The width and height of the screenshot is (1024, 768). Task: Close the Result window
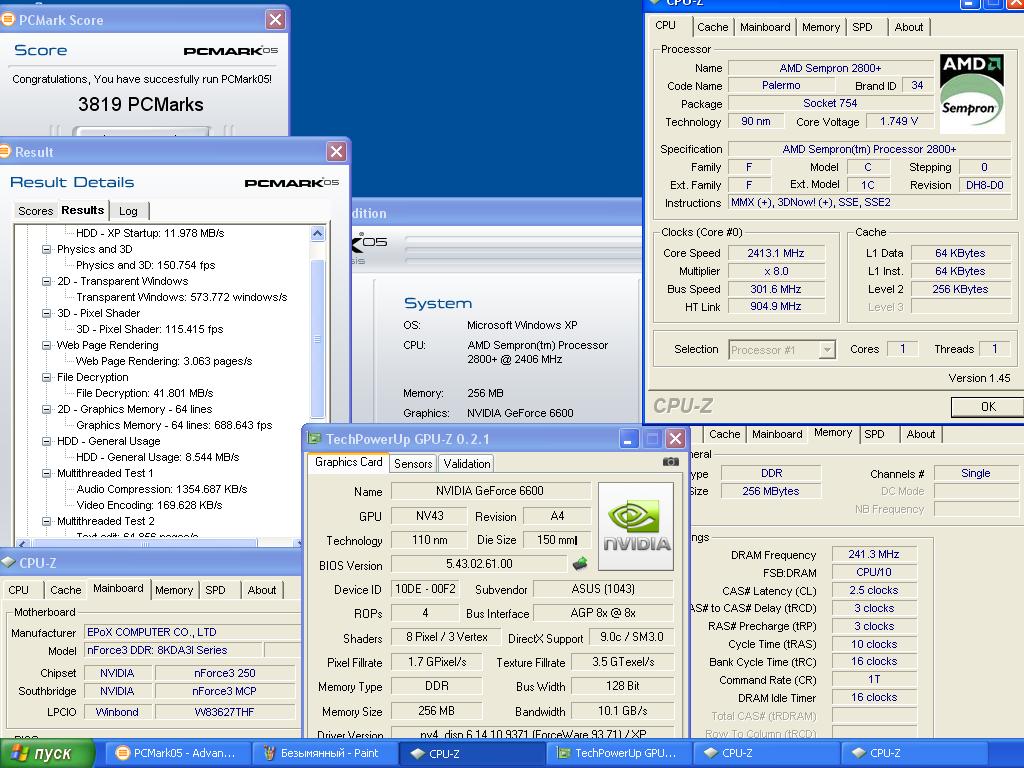click(x=336, y=152)
